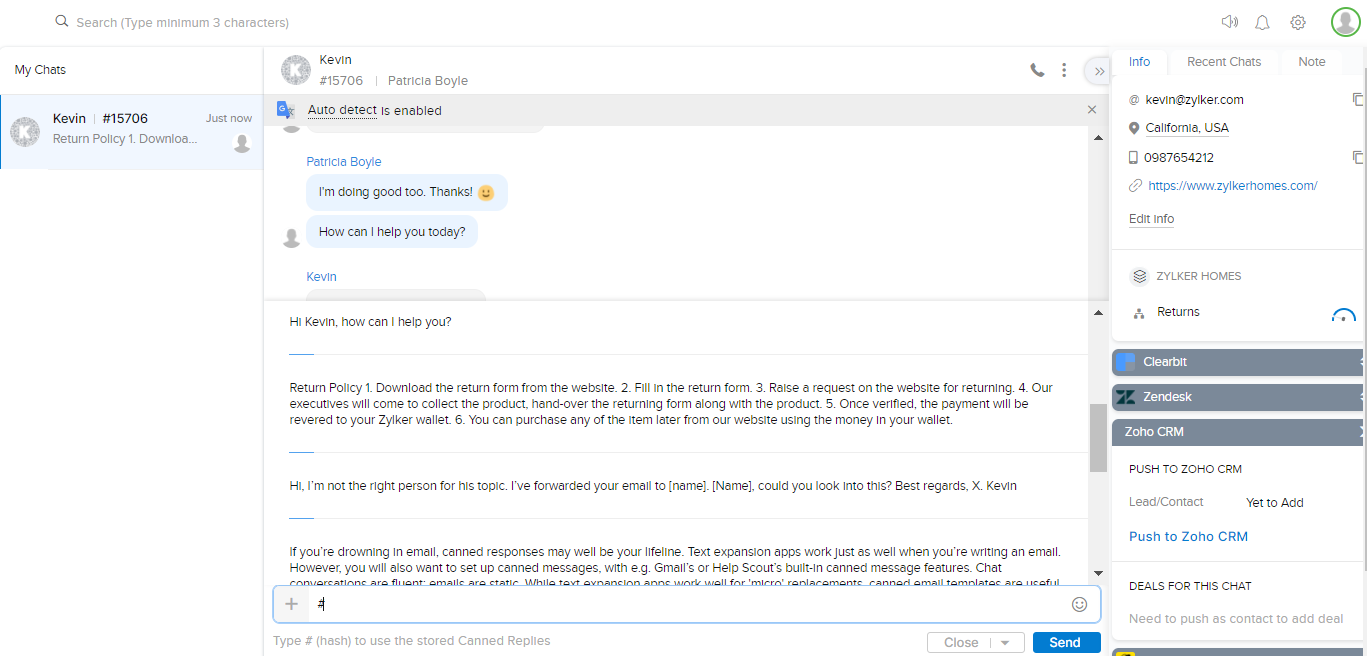Collapse the visitor info side panel
Image resolution: width=1367 pixels, height=656 pixels.
[x=1099, y=70]
